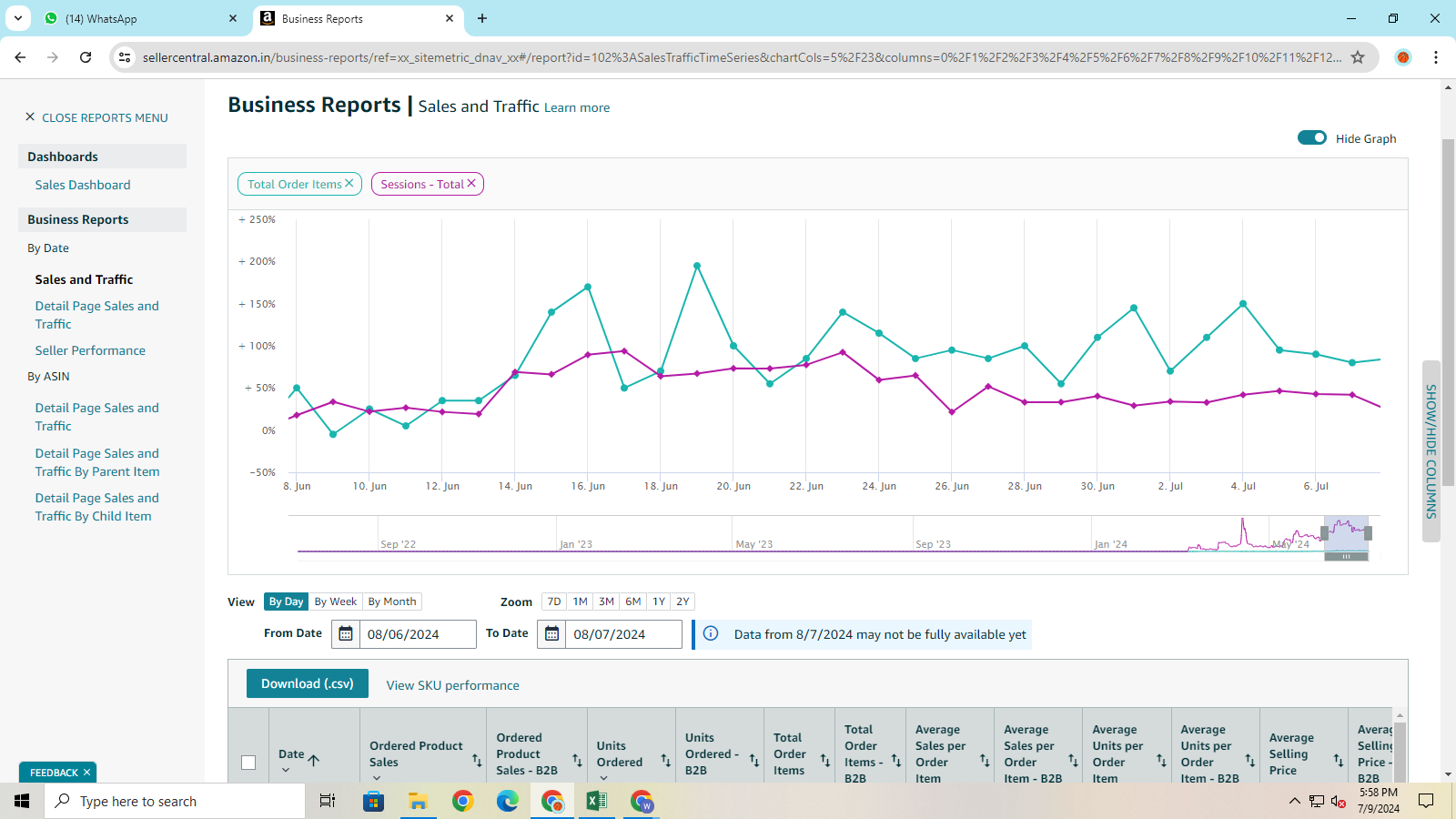Open the From Date calendar icon
Screen dimensions: 1456x819
point(346,634)
